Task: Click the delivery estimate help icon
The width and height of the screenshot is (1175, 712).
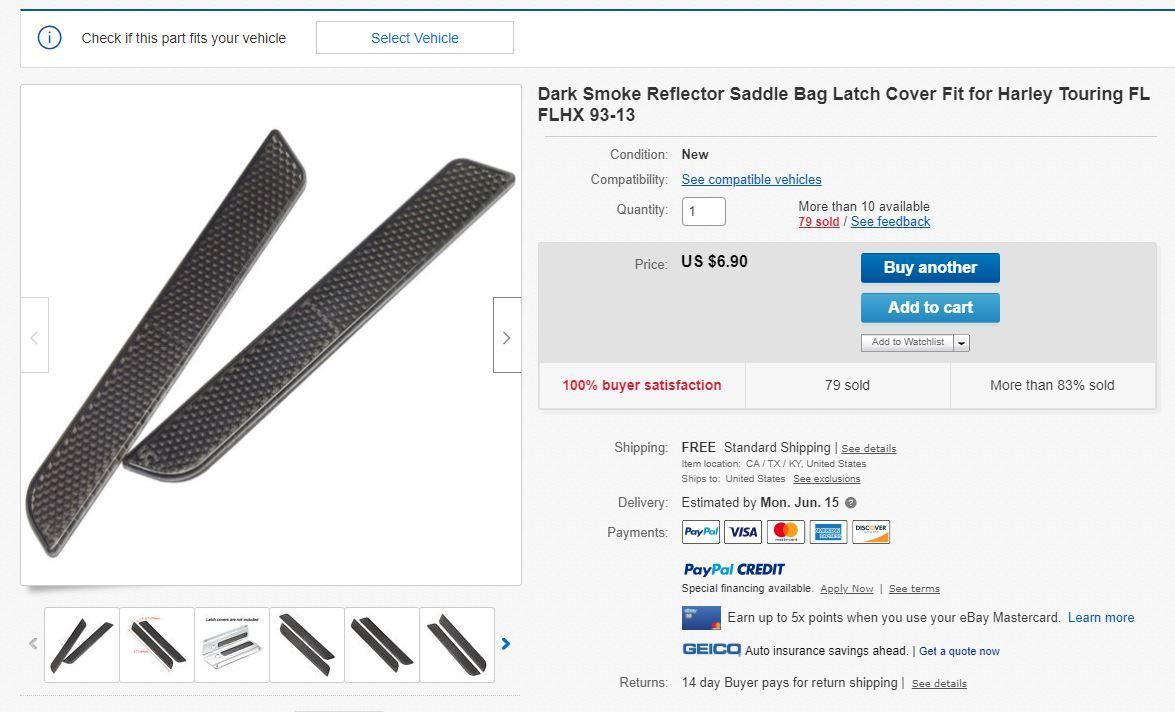Action: [x=851, y=503]
